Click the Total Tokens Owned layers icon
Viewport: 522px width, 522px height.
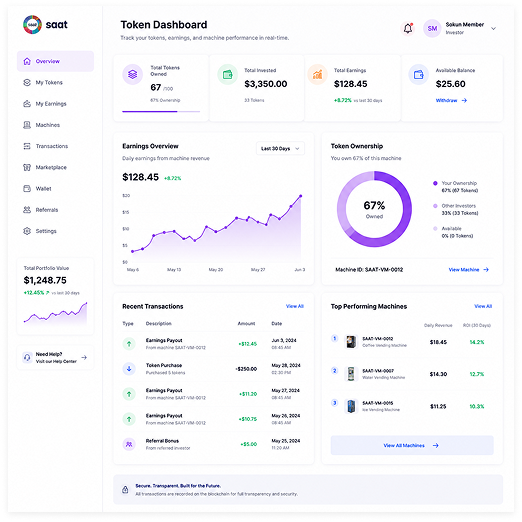[133, 74]
